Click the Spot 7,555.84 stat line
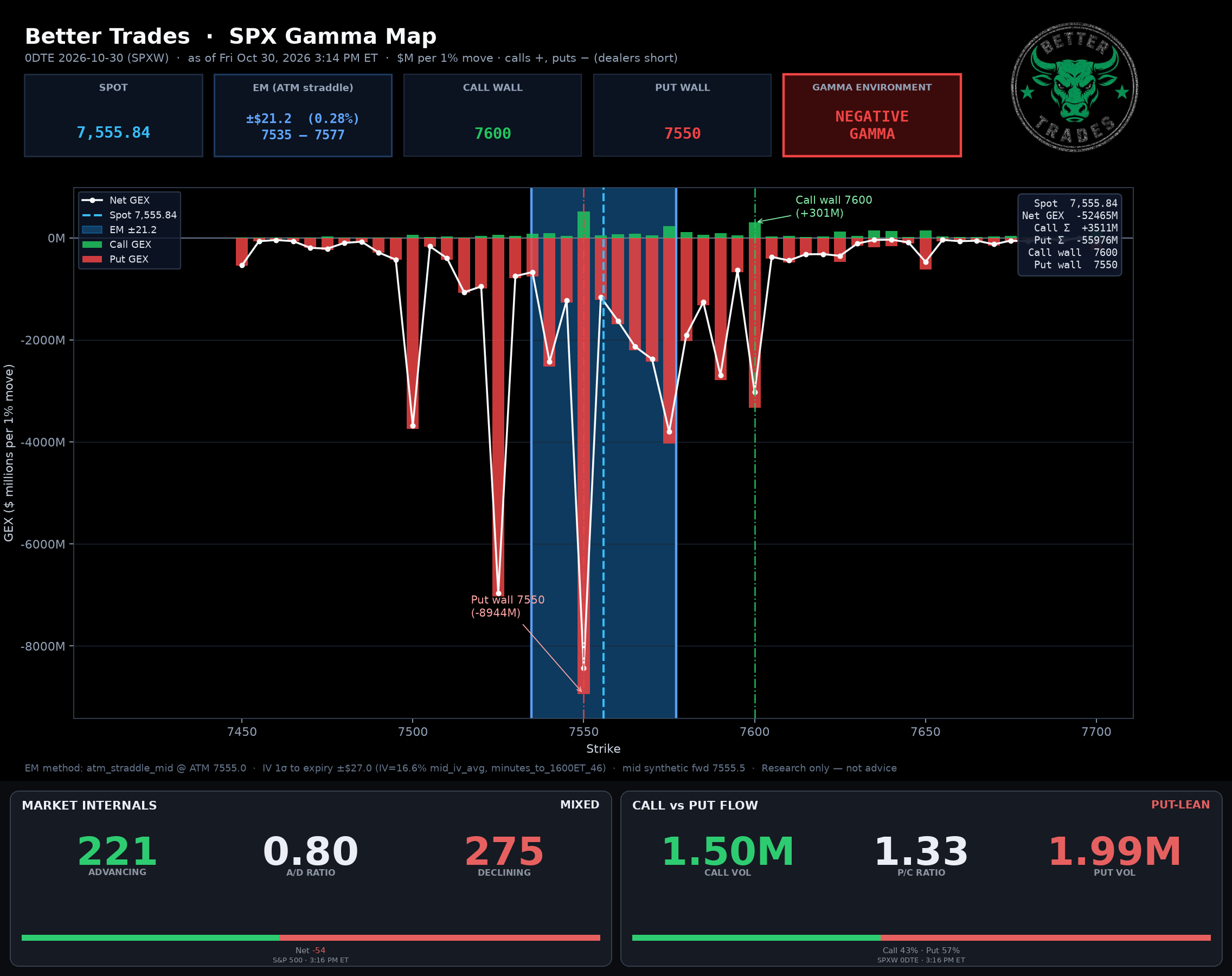The image size is (1232, 976). pos(1075,203)
